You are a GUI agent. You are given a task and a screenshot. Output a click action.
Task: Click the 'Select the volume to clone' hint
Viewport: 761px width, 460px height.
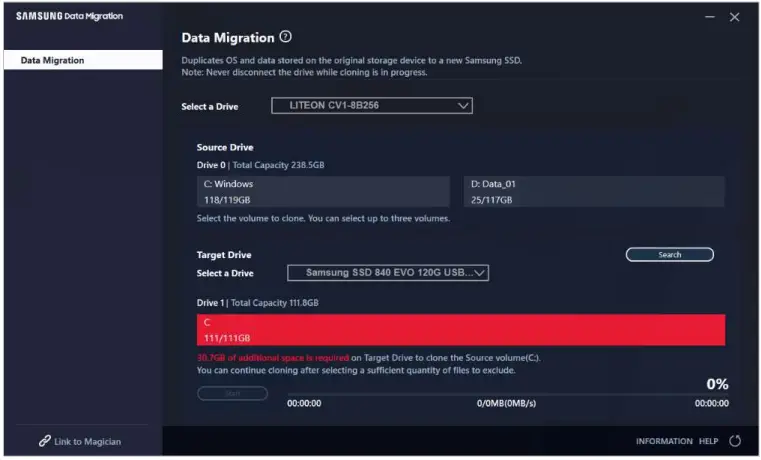pyautogui.click(x=323, y=218)
